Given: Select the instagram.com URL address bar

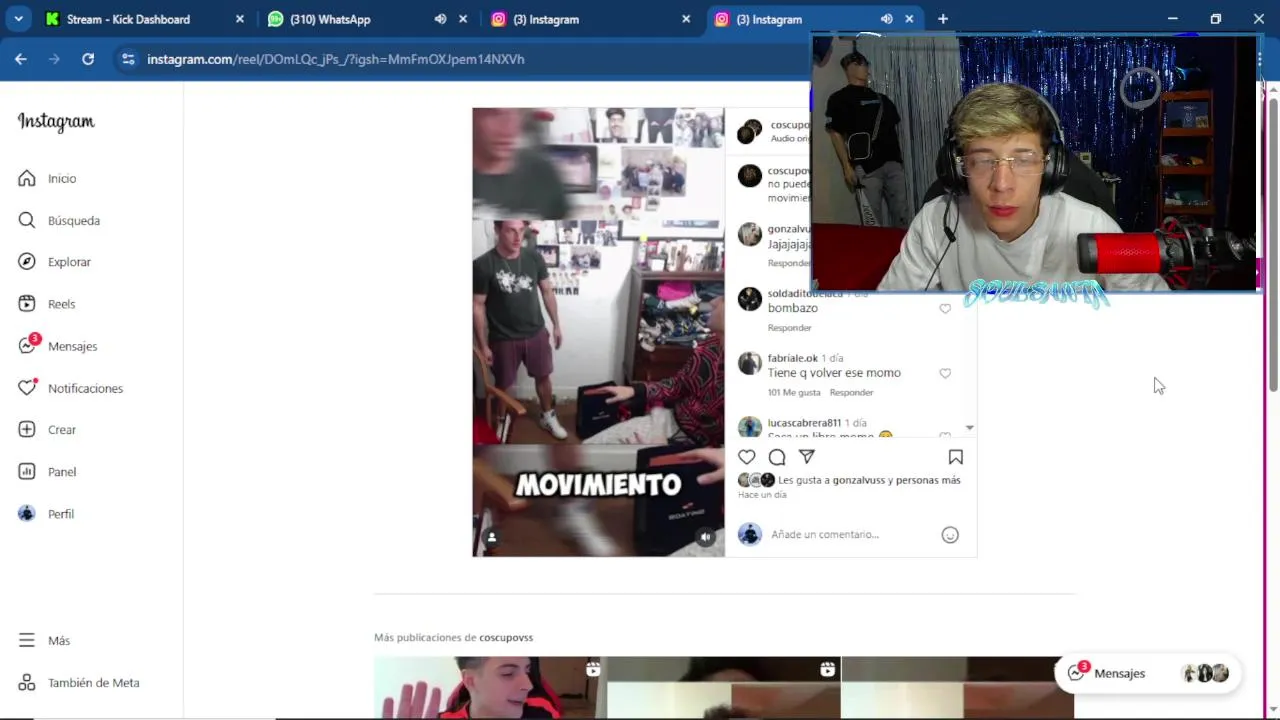Looking at the screenshot, I should click(x=336, y=59).
